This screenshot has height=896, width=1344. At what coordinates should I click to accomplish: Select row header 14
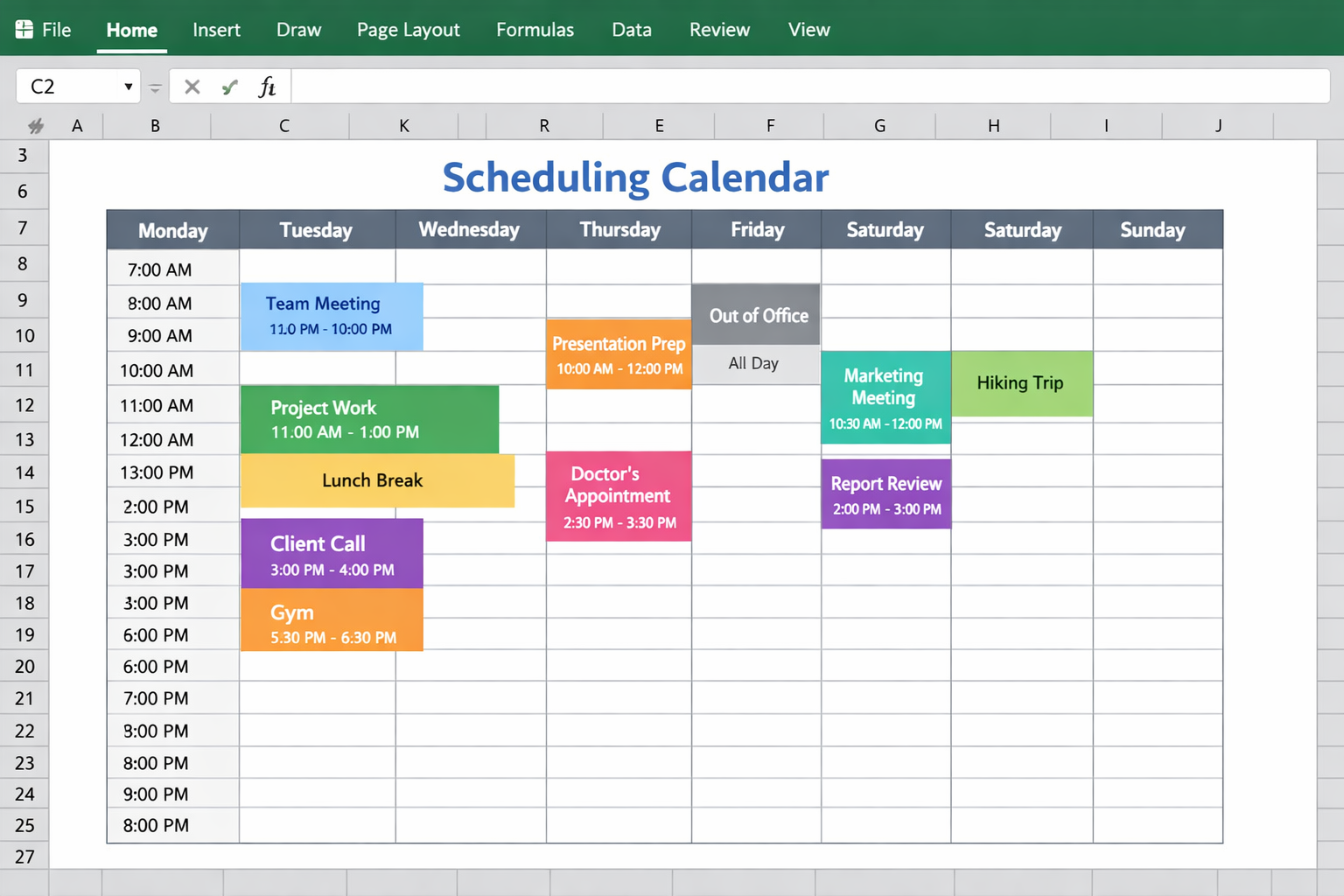(24, 472)
